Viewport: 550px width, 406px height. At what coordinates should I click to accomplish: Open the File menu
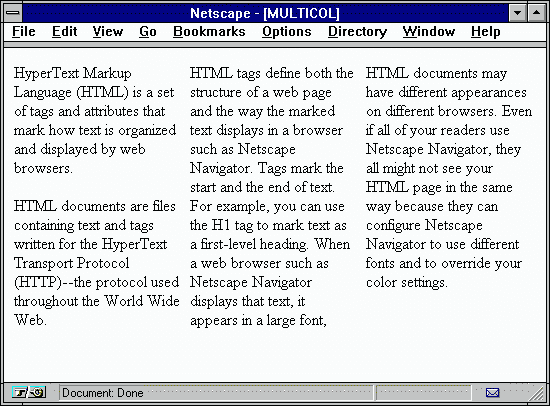coord(24,32)
